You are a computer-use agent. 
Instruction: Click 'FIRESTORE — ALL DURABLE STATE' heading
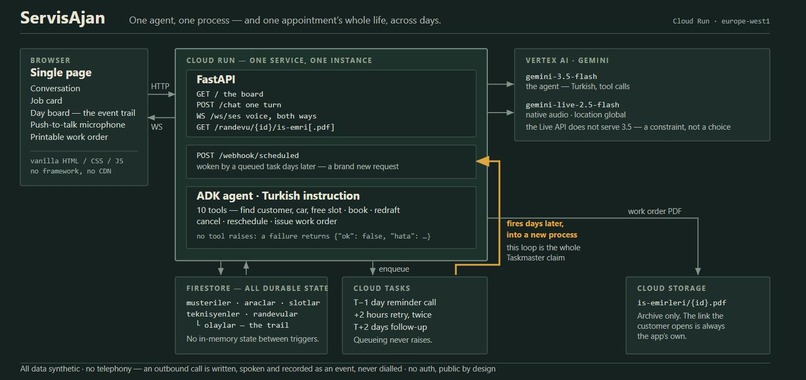coord(257,288)
